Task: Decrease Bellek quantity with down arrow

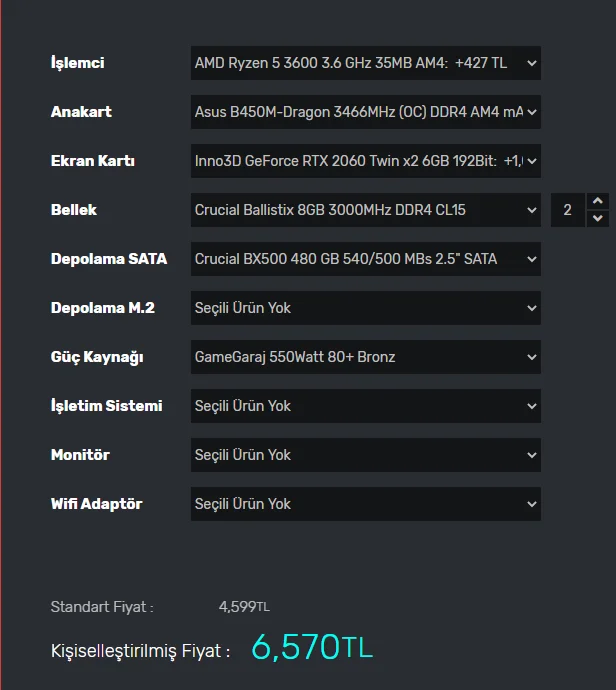Action: point(598,218)
